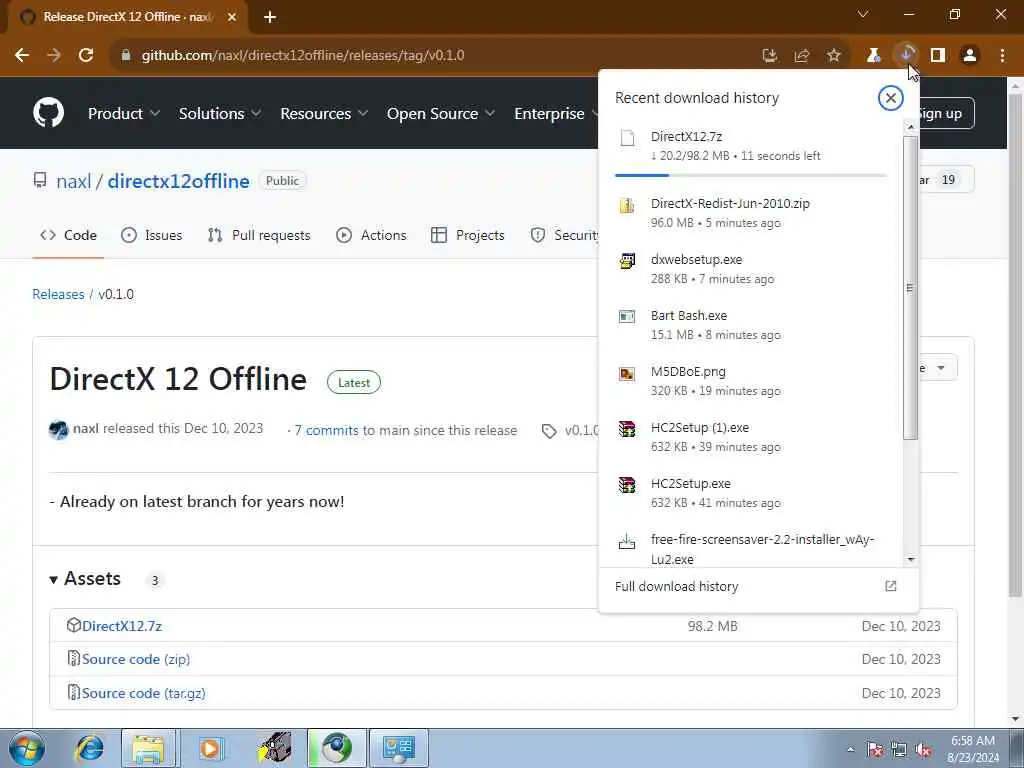Open media player taskbar icon
Image resolution: width=1024 pixels, height=768 pixels.
coord(210,748)
